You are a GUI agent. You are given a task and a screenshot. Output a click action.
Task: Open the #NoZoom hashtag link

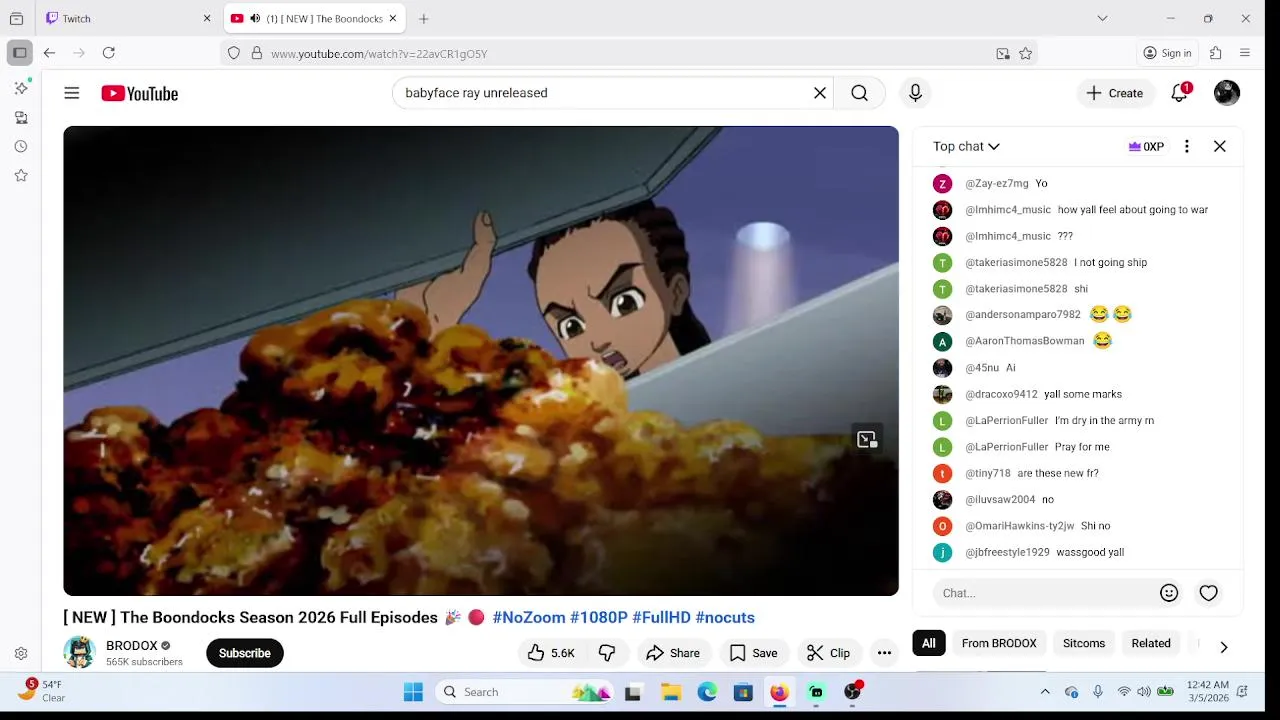[529, 617]
